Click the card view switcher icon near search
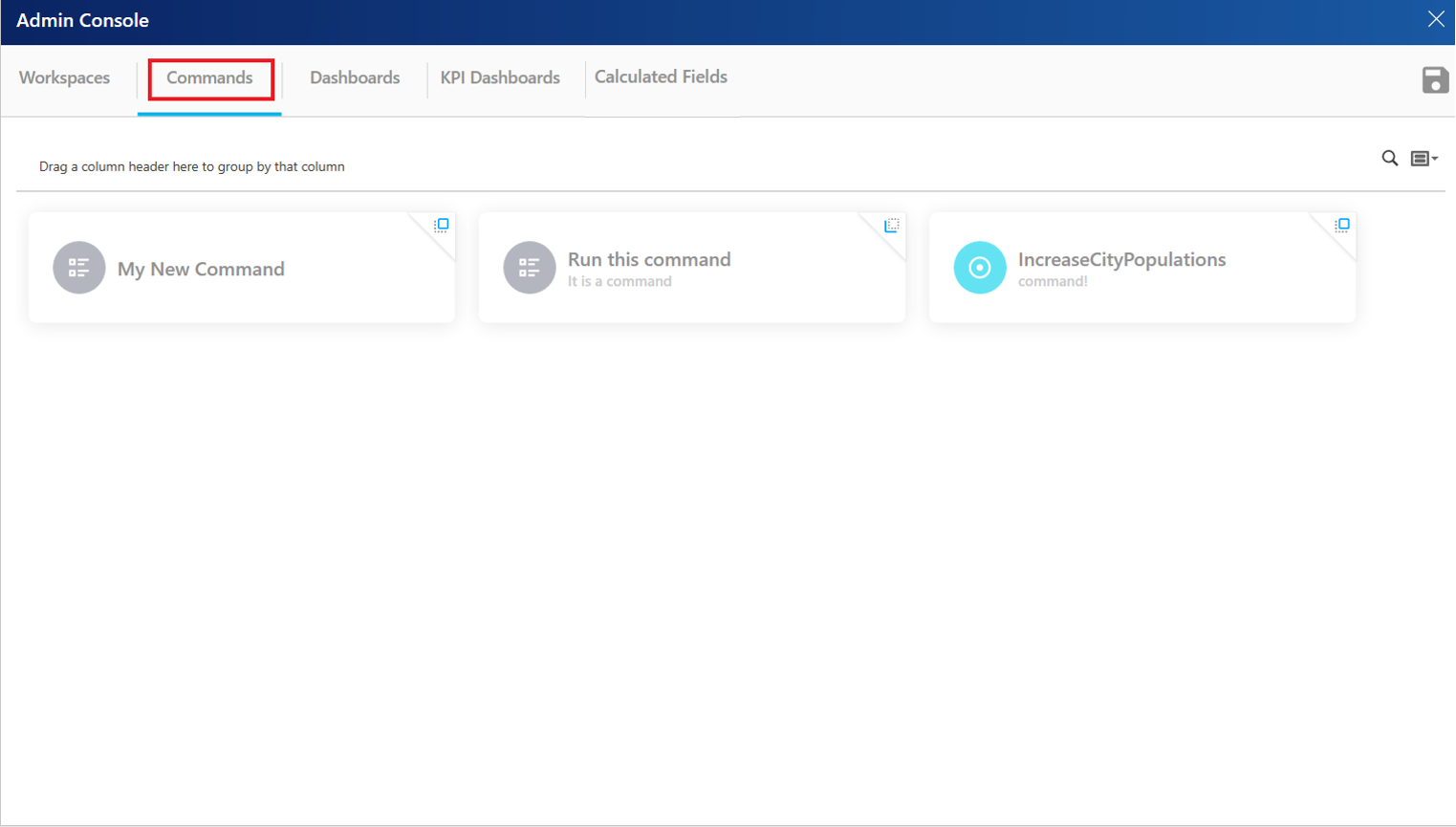This screenshot has height=827, width=1456. [x=1418, y=158]
